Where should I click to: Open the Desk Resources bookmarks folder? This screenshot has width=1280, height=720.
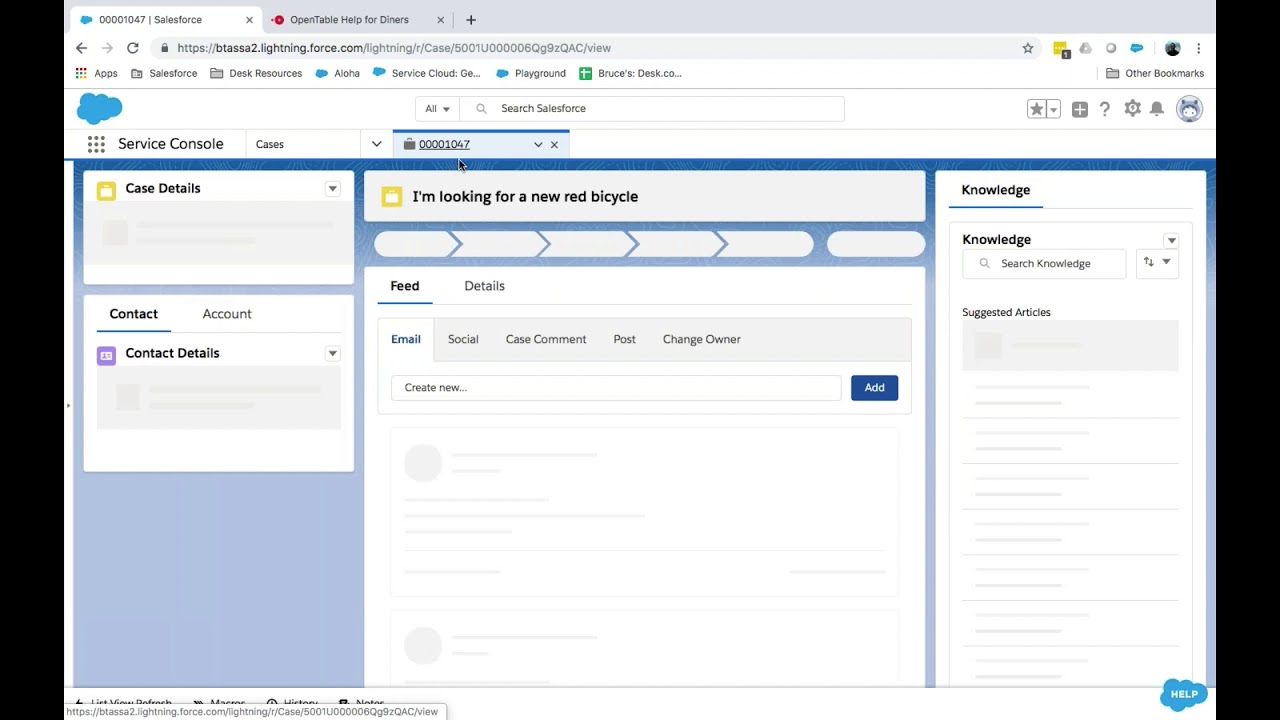pyautogui.click(x=256, y=73)
